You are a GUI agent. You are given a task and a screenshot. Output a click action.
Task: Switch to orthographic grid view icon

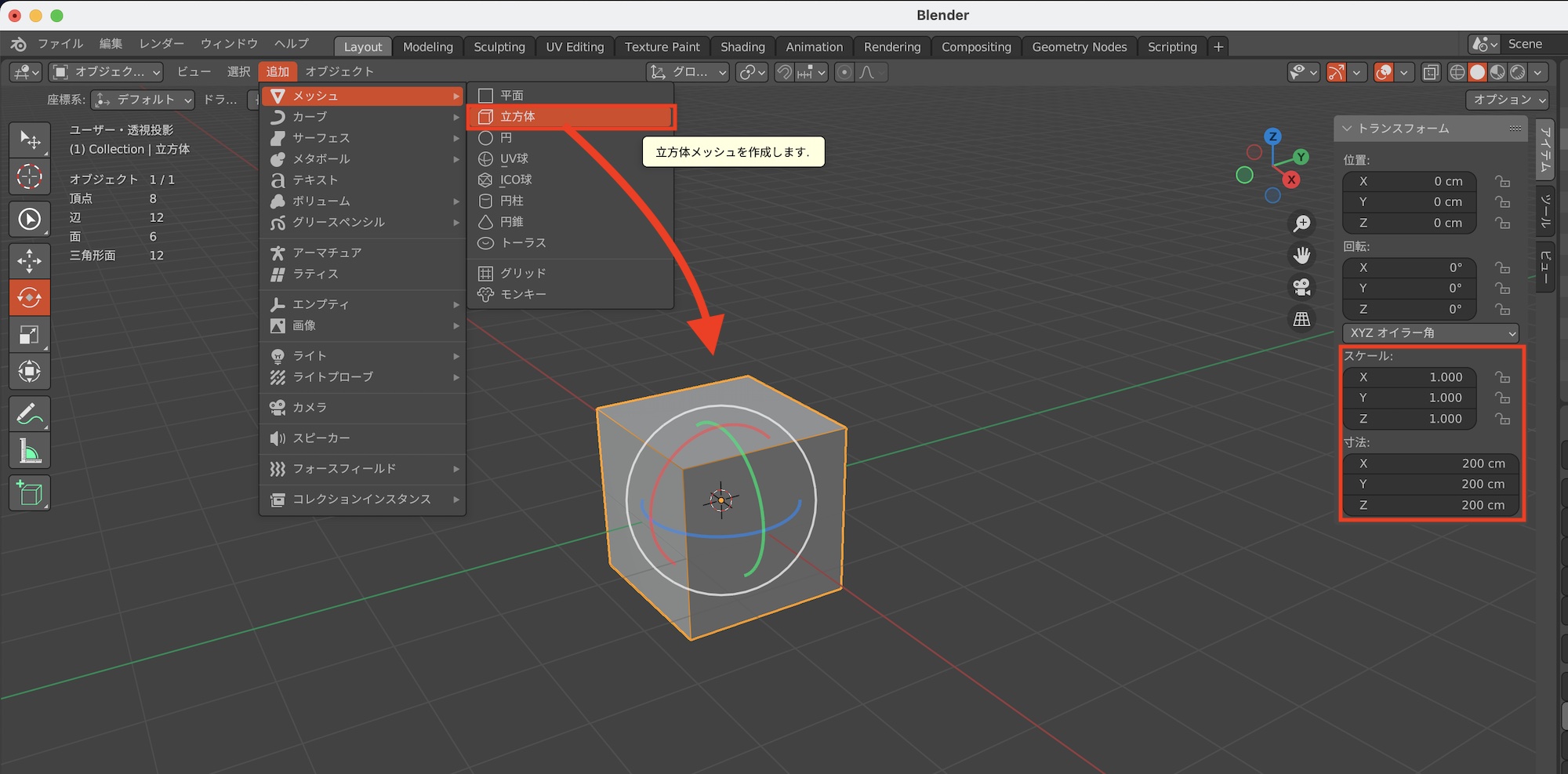click(1301, 319)
